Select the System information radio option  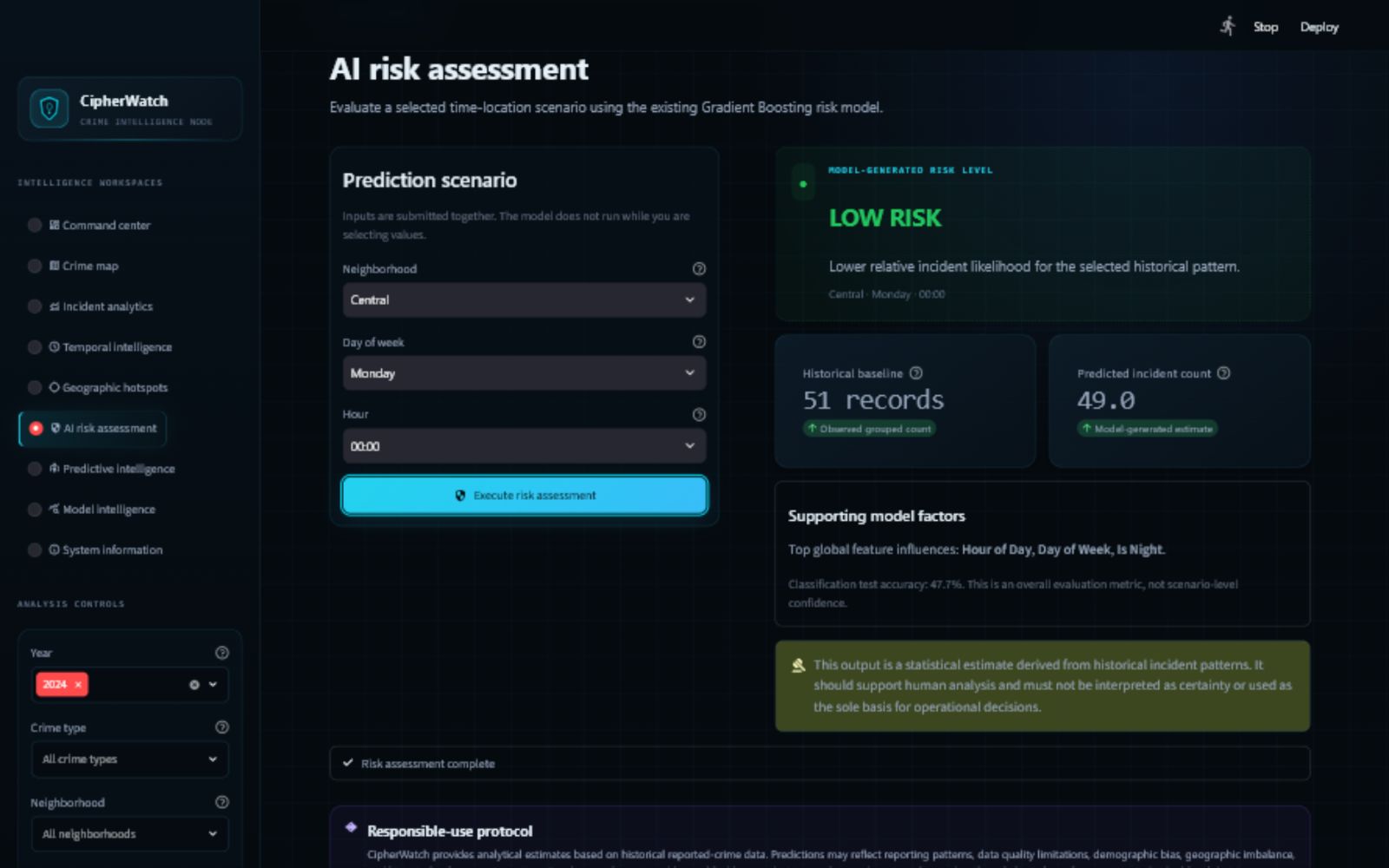tap(35, 549)
